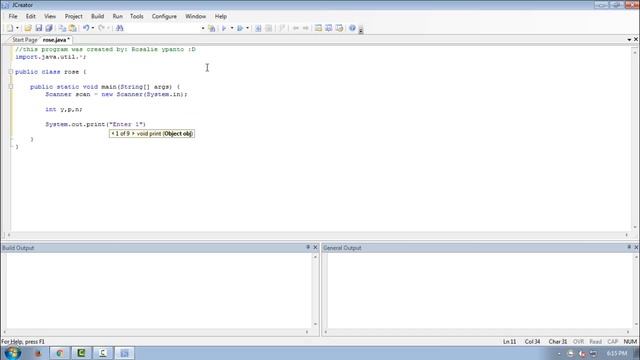Image resolution: width=640 pixels, height=360 pixels.
Task: Click the Find binoculars icon
Action: point(120,28)
